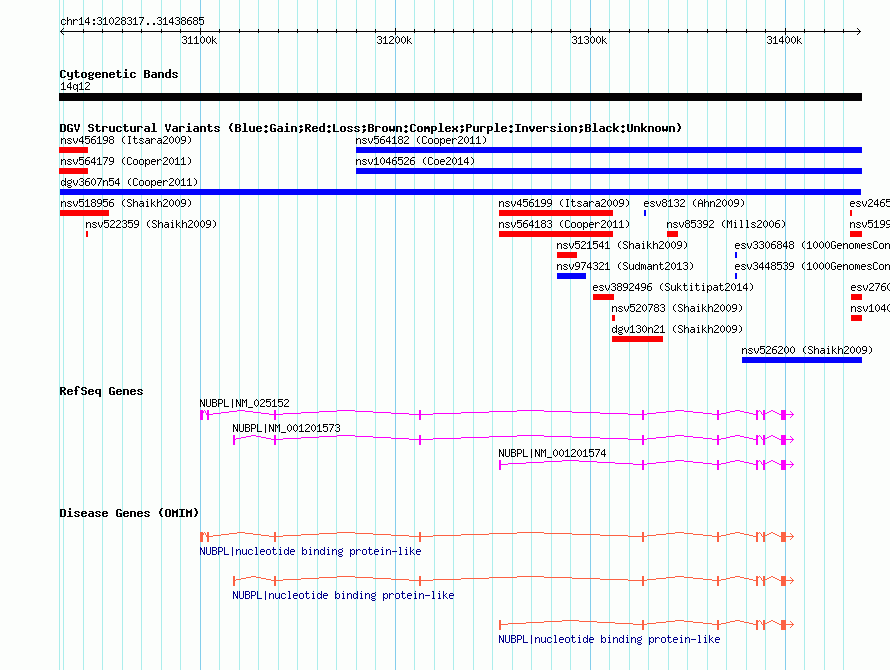Select the 31200k ruler tick label
Image resolution: width=890 pixels, height=670 pixels.
(394, 40)
